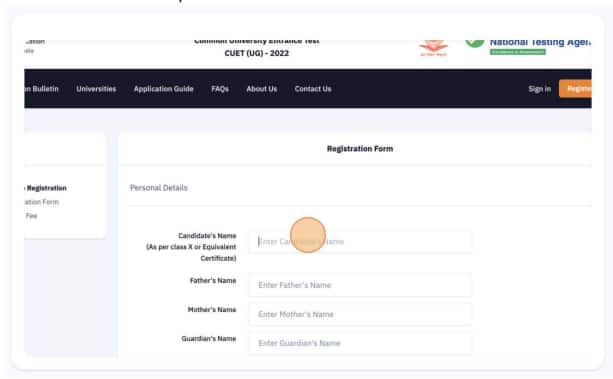Select Application Form step in sidebar
The width and height of the screenshot is (613, 379).
[x=41, y=202]
